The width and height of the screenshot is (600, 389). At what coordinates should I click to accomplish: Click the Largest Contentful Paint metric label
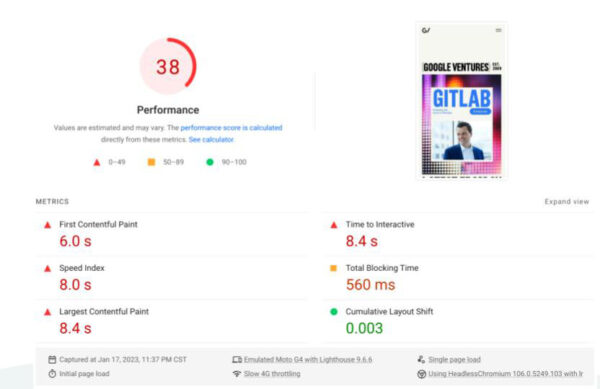(x=104, y=312)
